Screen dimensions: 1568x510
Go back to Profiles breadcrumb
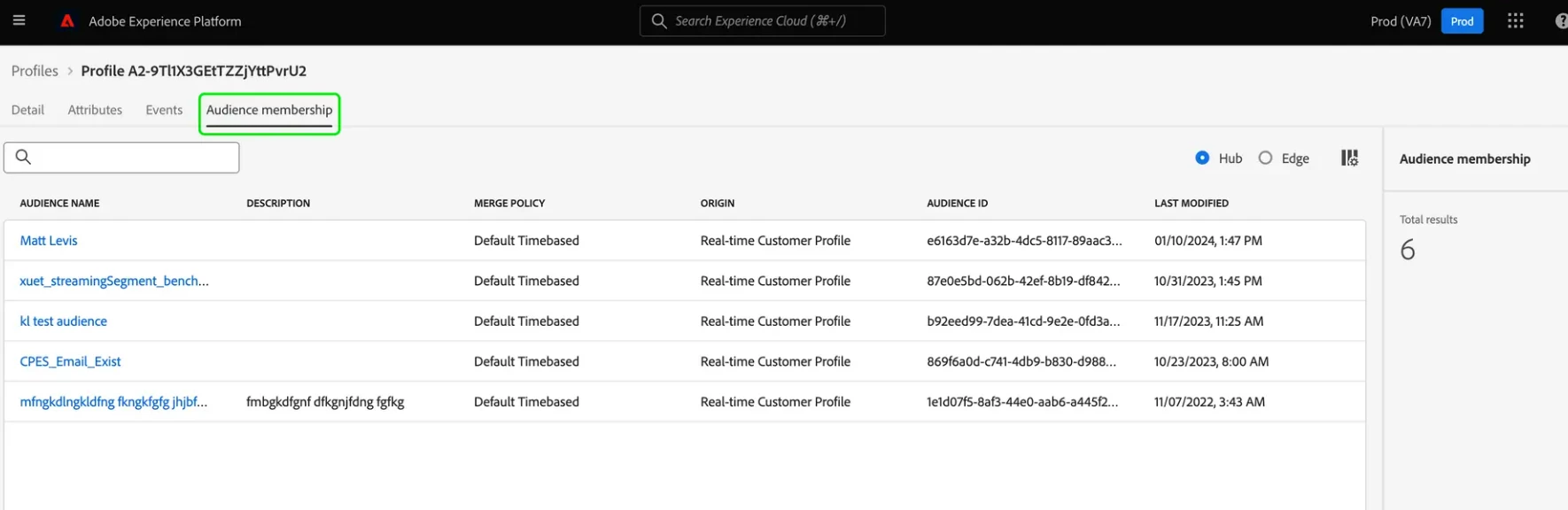tap(35, 71)
